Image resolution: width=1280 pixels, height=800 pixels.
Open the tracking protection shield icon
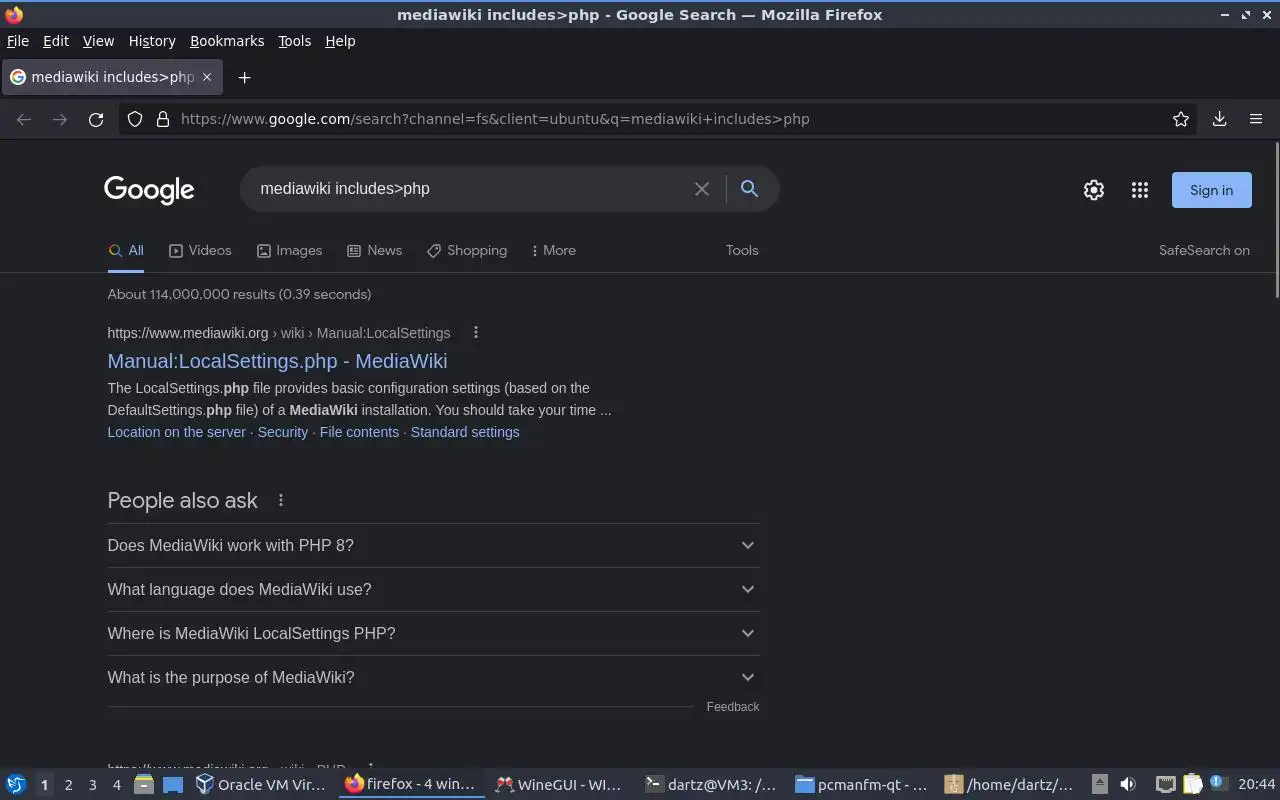(x=135, y=119)
